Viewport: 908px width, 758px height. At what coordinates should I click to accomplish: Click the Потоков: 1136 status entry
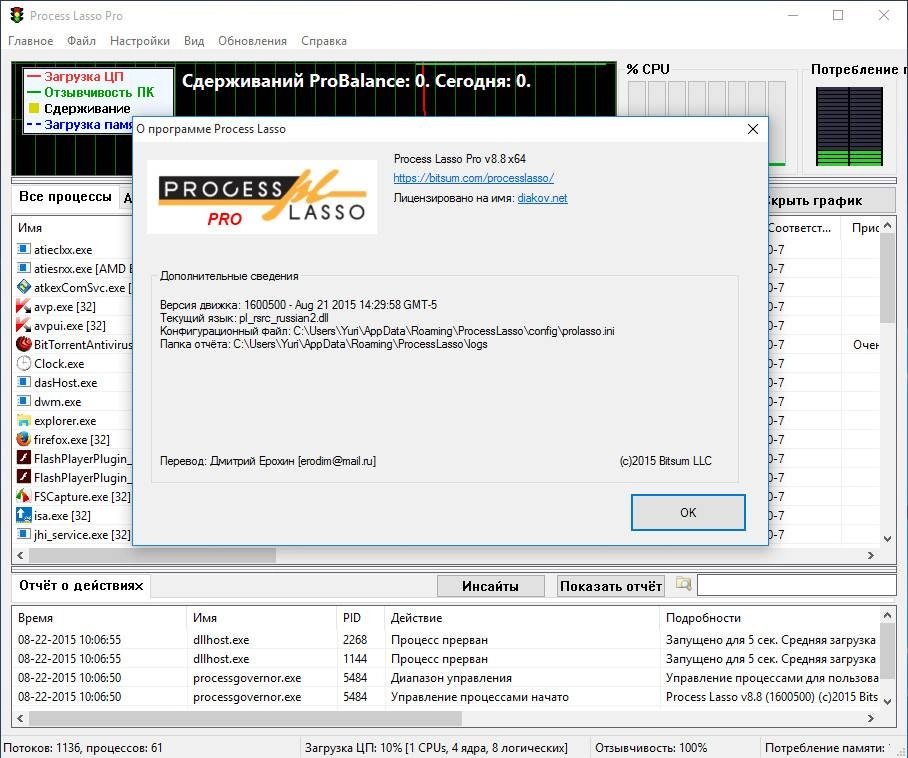coord(83,748)
